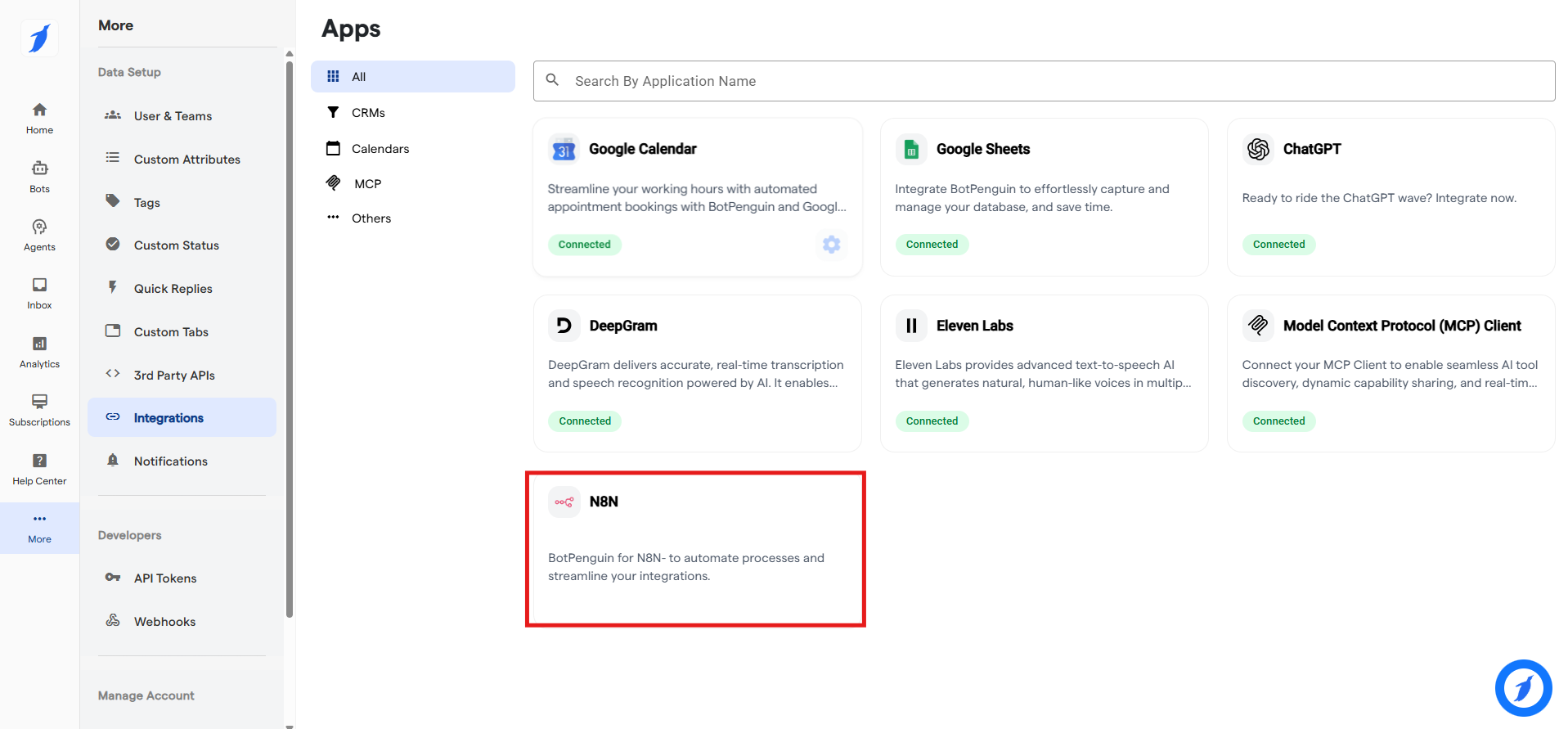1568x729 pixels.
Task: Select the Calendars app category
Action: pos(380,149)
